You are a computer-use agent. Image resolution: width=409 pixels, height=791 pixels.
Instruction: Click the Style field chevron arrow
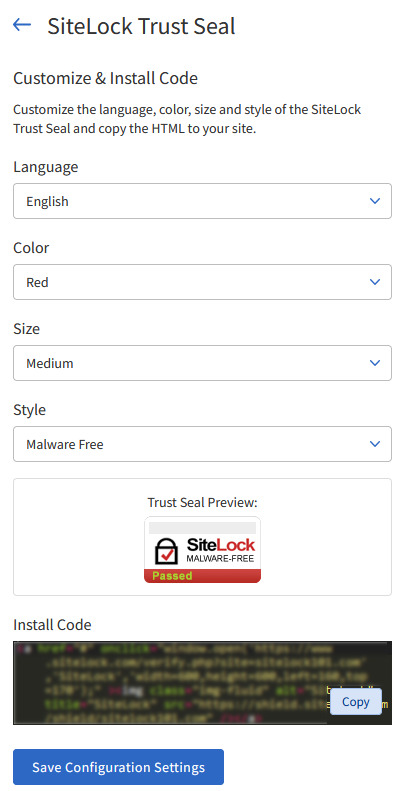pos(375,444)
